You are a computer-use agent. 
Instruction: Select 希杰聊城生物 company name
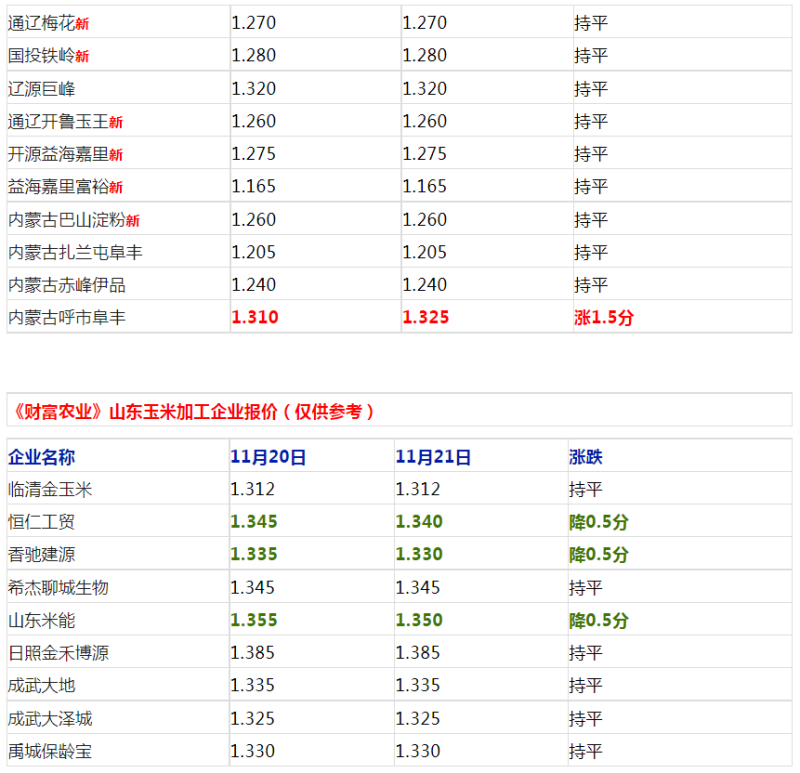pos(58,588)
